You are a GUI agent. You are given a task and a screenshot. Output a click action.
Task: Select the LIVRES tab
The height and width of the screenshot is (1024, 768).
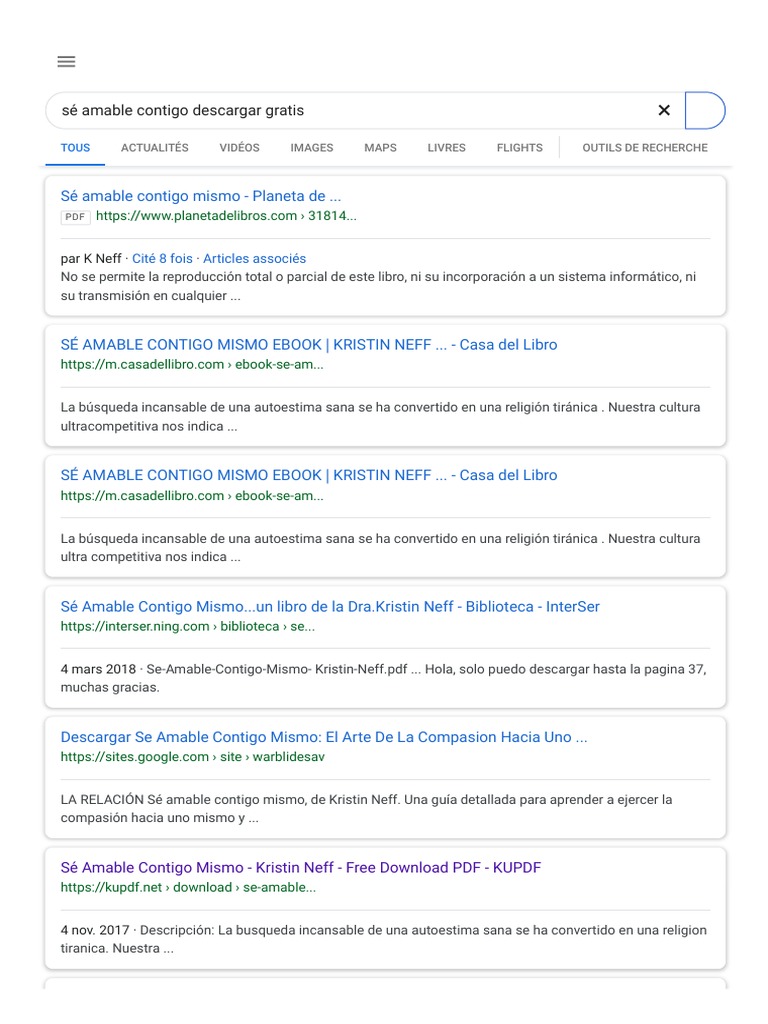[446, 148]
